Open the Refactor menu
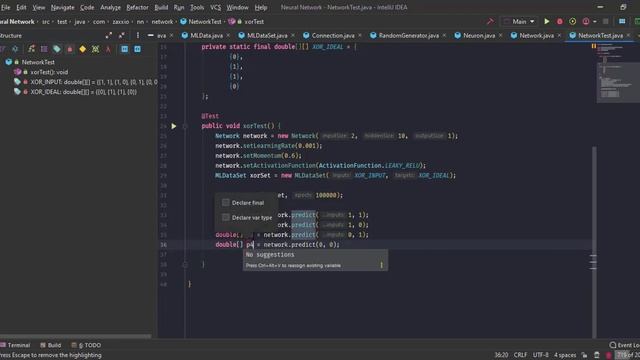The image size is (640, 360). [x=137, y=7]
